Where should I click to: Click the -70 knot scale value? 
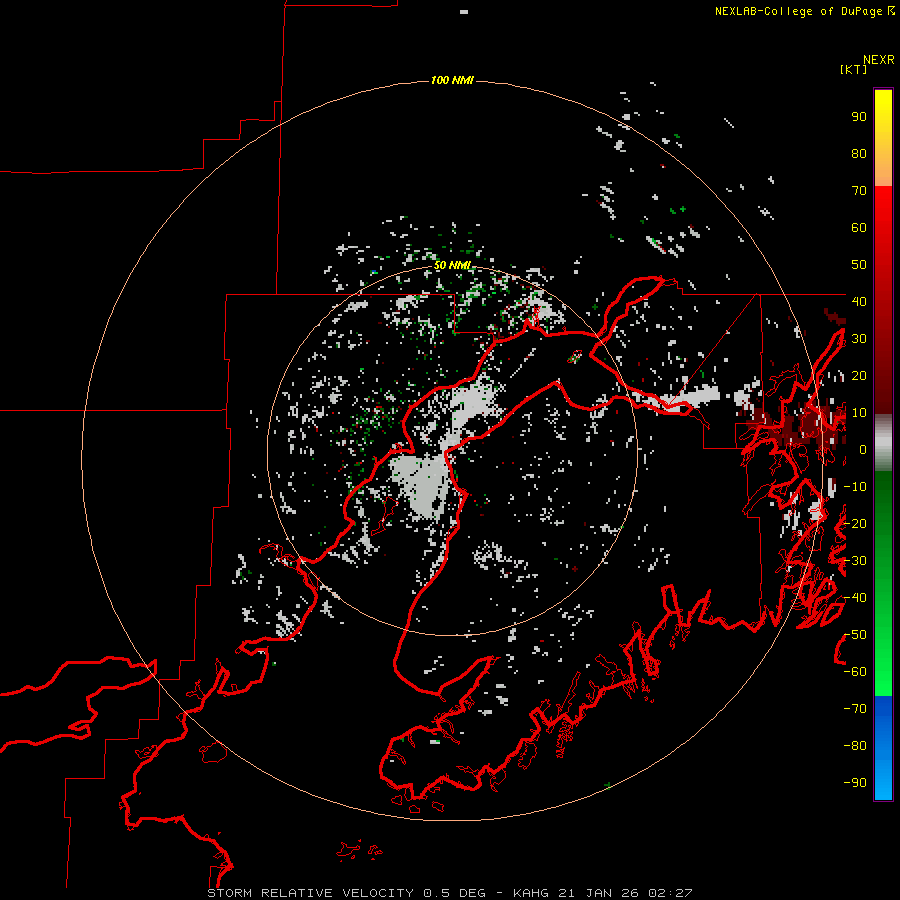point(855,709)
